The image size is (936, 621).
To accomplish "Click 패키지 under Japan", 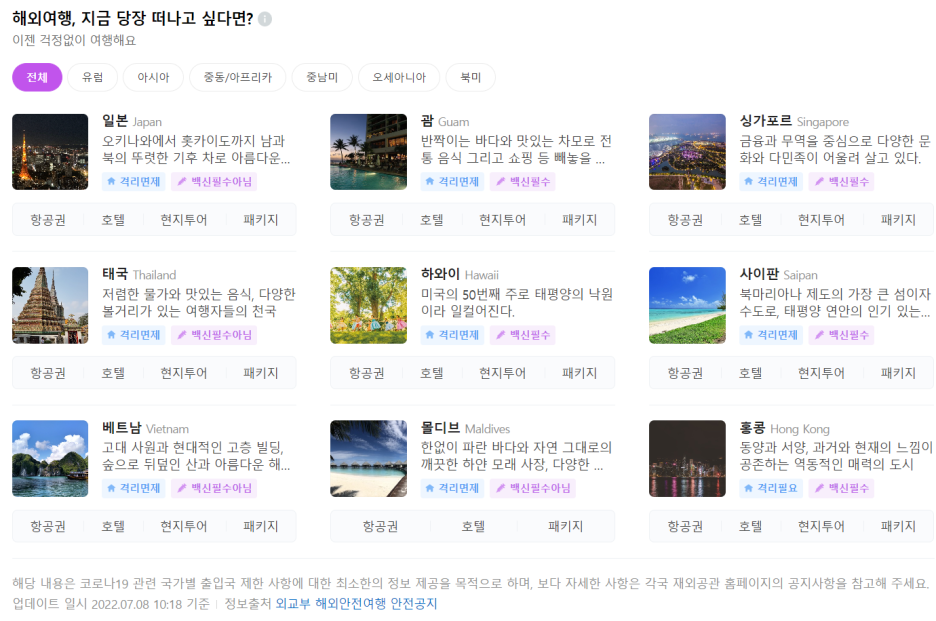I will point(261,220).
